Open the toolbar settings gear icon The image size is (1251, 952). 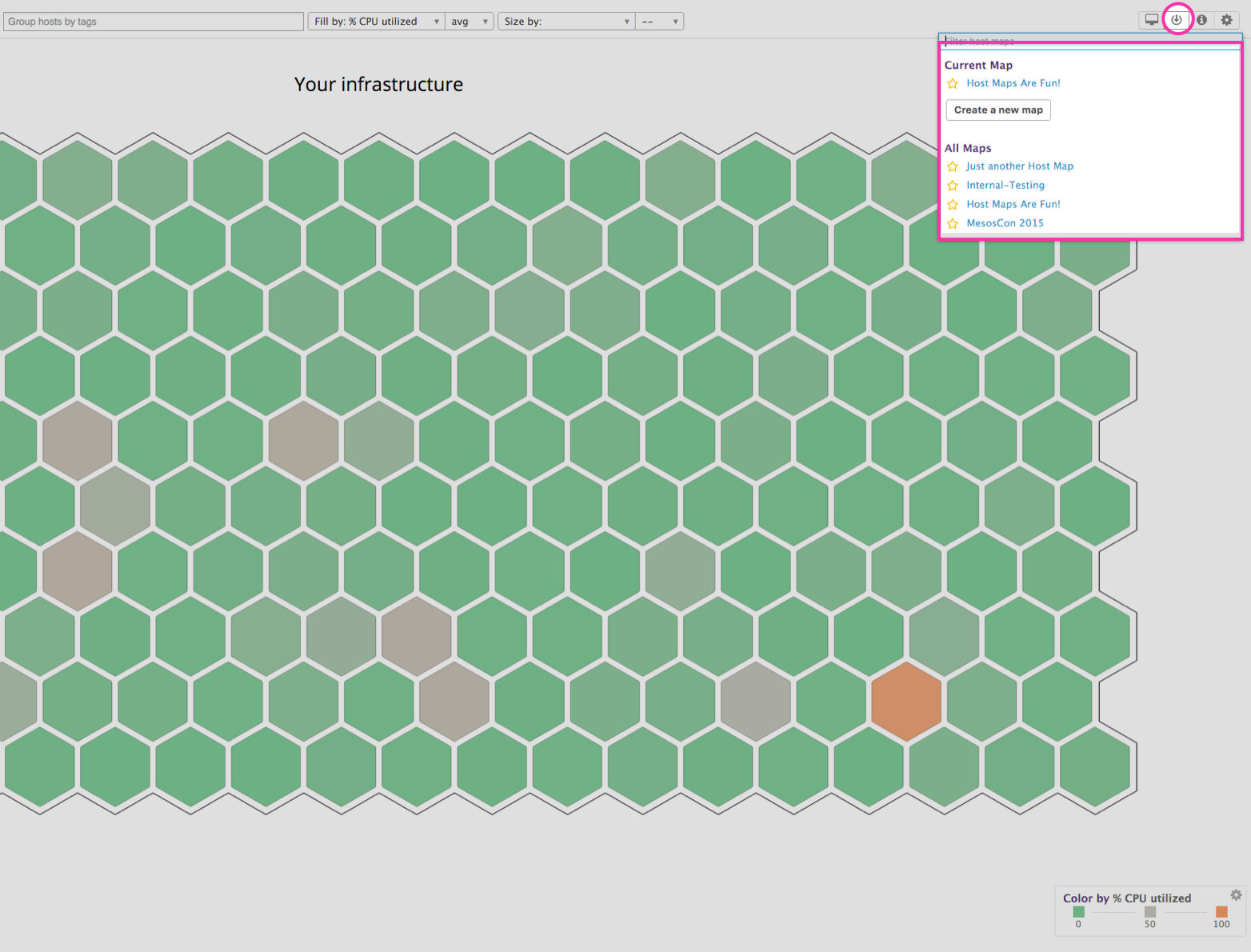coord(1226,20)
